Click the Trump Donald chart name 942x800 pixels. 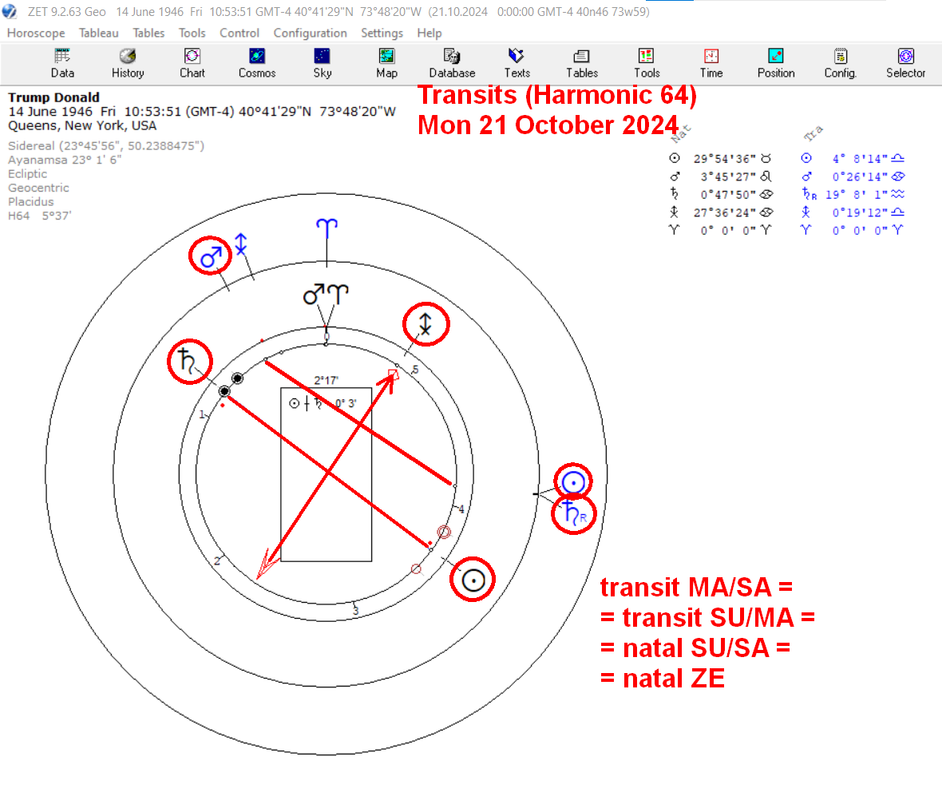click(53, 97)
